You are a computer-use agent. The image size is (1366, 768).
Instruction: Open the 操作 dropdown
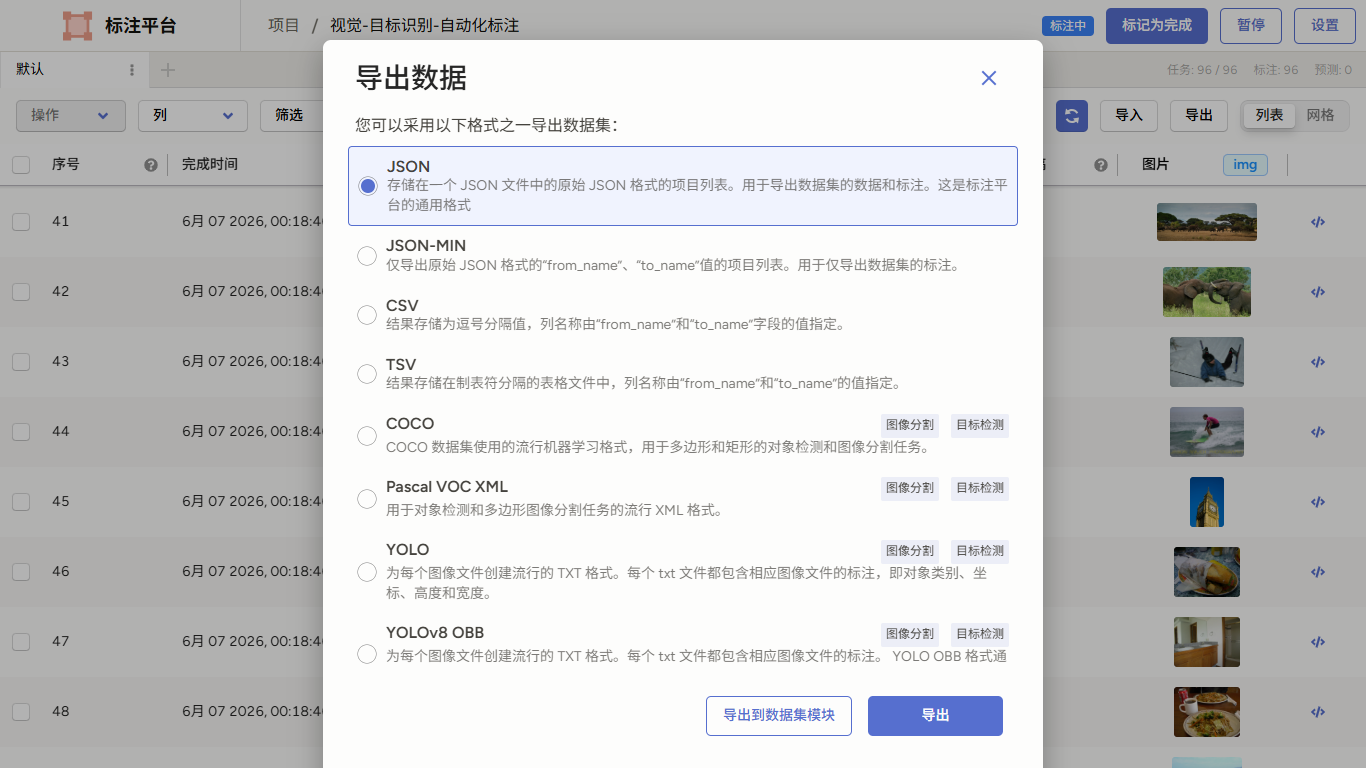71,116
